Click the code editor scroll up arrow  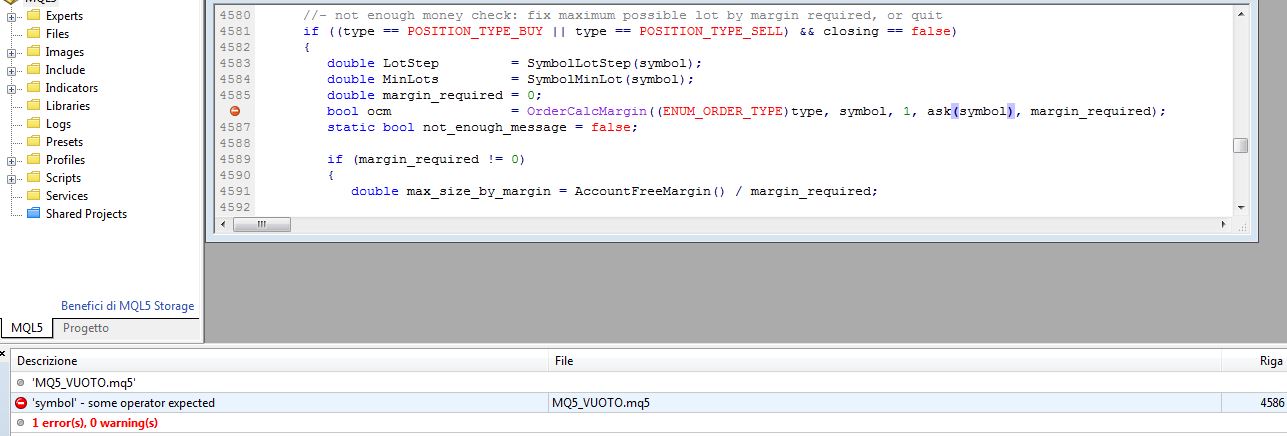(1240, 15)
